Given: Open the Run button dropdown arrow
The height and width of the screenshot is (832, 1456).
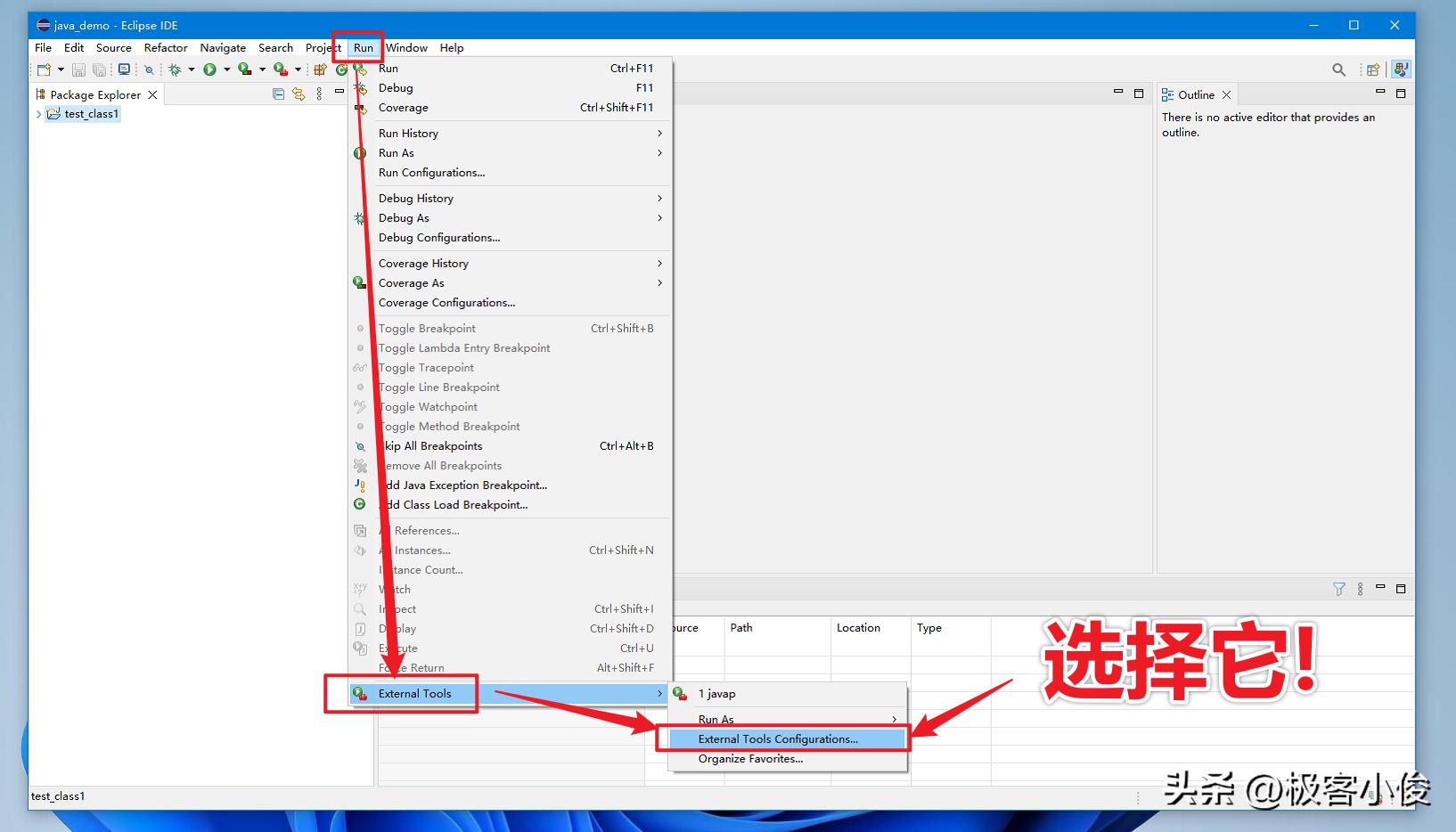Looking at the screenshot, I should coord(226,69).
